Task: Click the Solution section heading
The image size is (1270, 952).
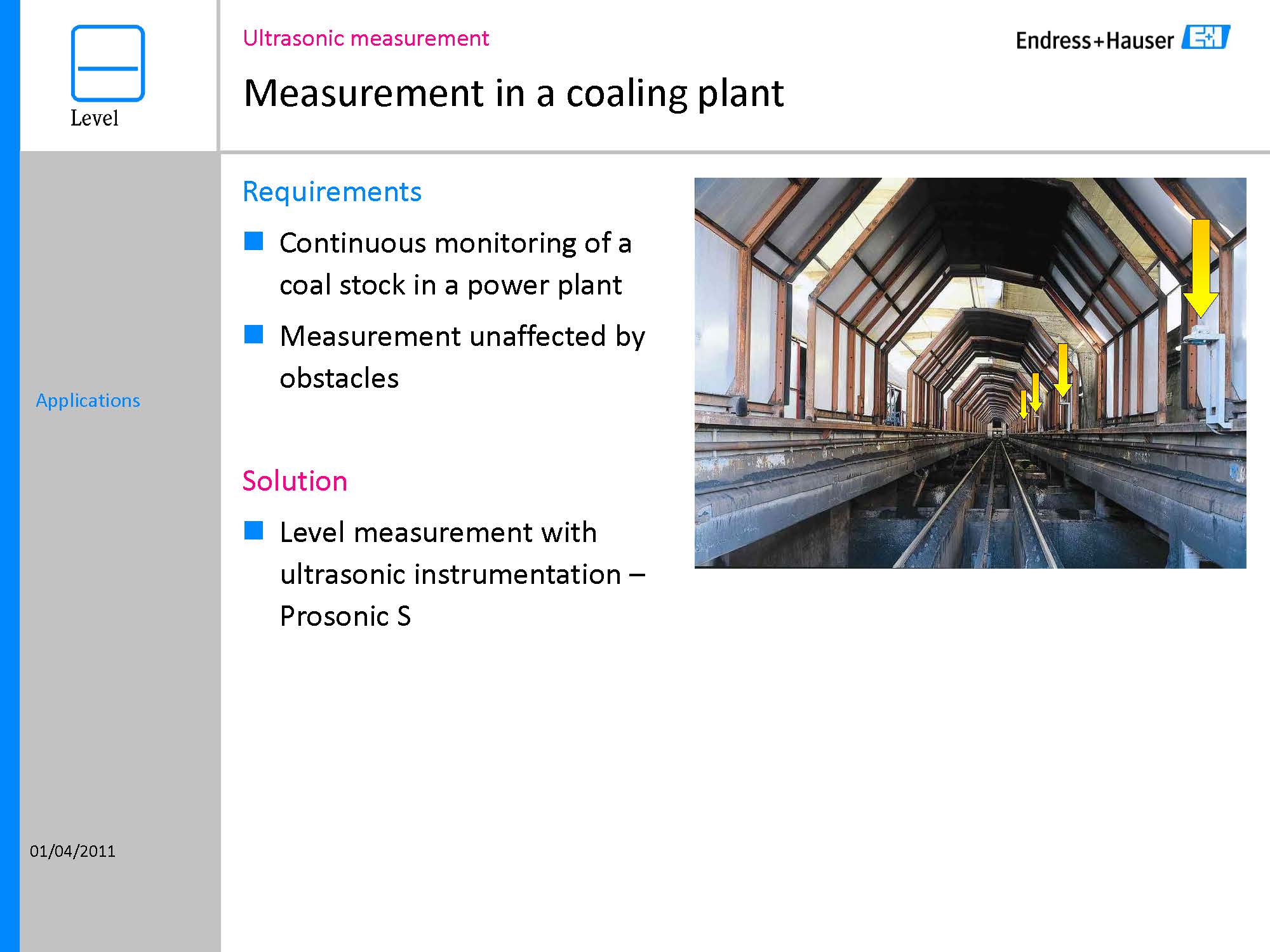Action: pyautogui.click(x=295, y=481)
